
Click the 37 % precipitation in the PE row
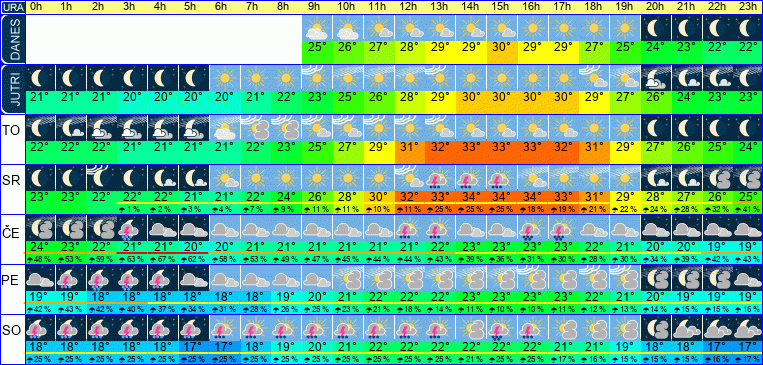pyautogui.click(x=164, y=309)
